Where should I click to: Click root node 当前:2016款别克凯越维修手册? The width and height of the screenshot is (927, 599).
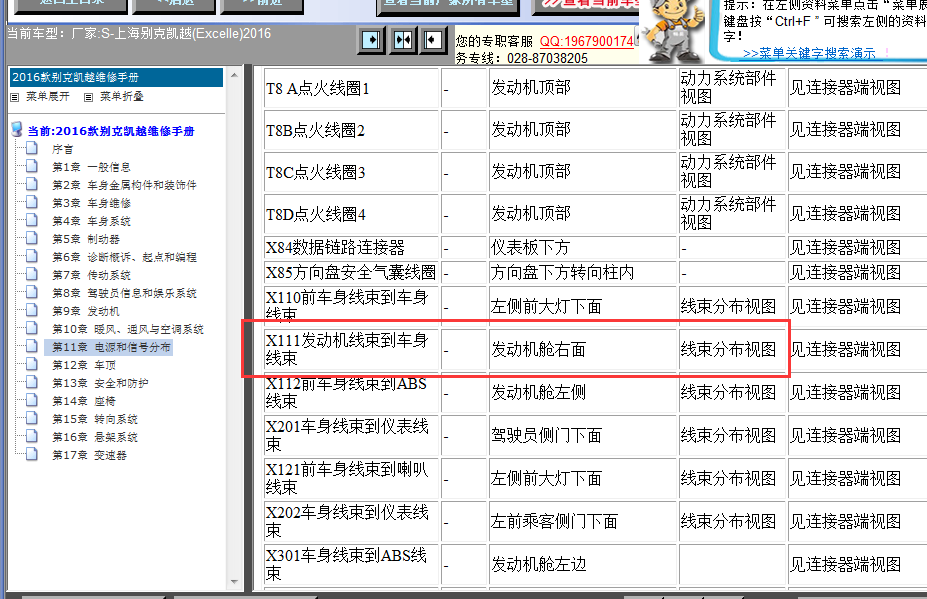111,131
